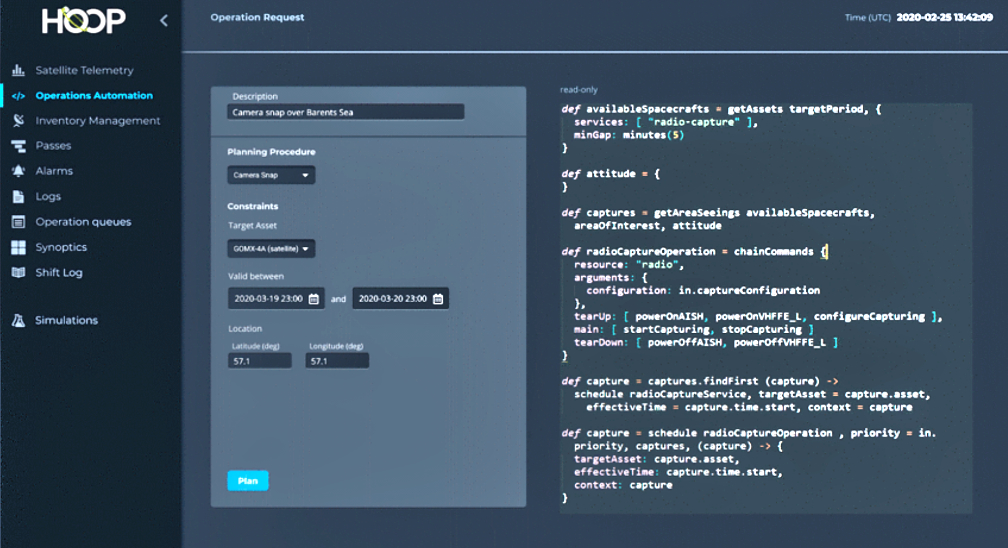Click the Longitude input field

[x=337, y=360]
